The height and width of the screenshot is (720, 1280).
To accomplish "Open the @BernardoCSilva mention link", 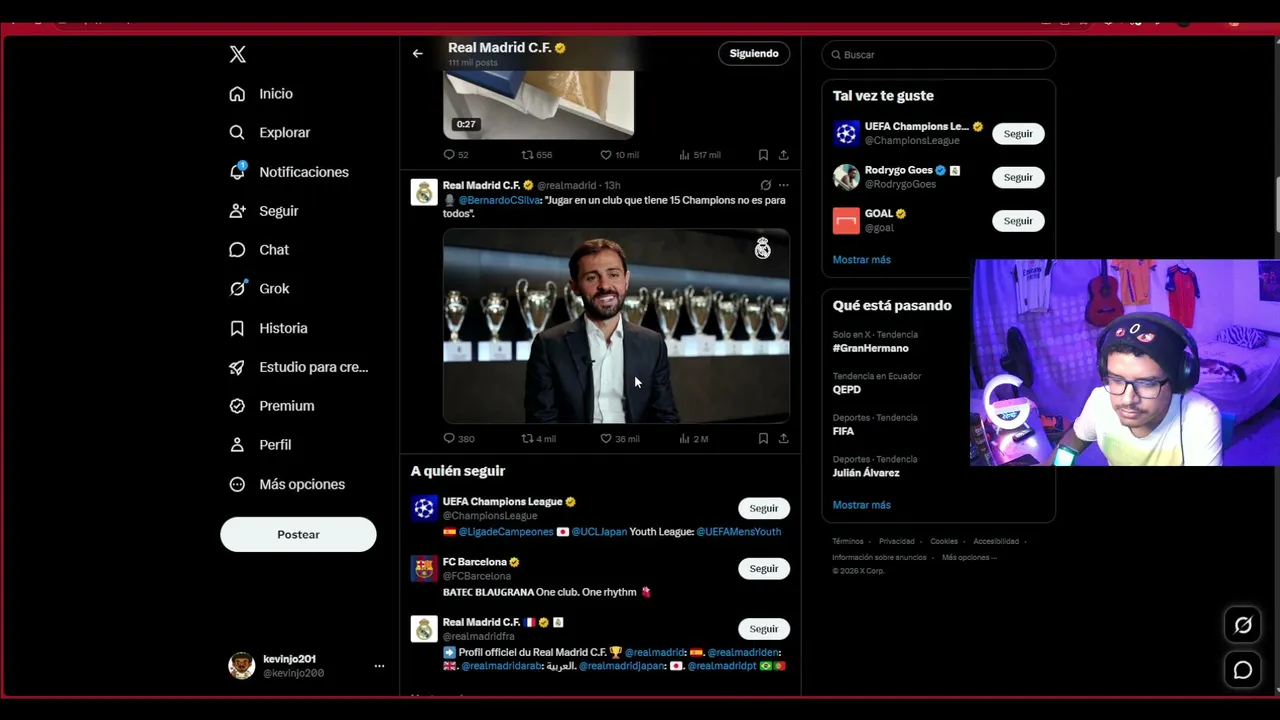I will pyautogui.click(x=499, y=200).
